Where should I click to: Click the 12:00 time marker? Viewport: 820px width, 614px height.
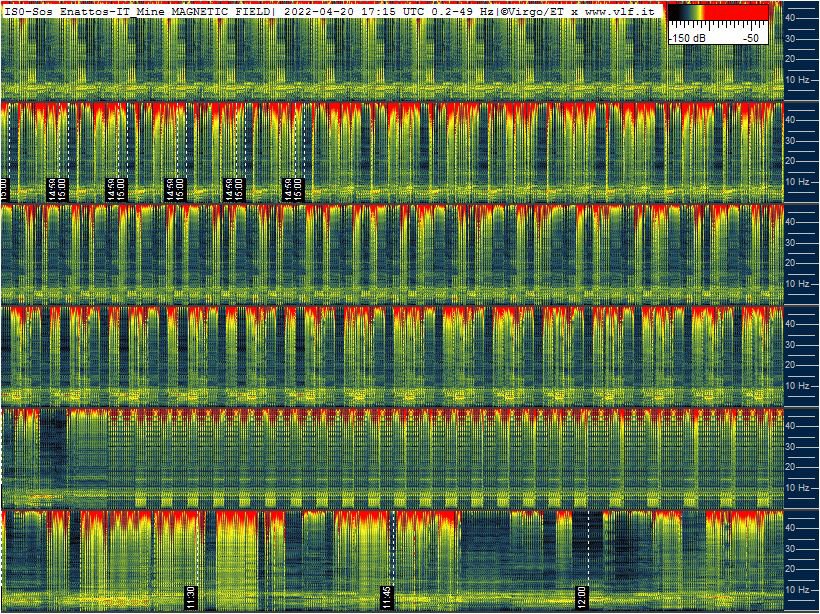(582, 597)
